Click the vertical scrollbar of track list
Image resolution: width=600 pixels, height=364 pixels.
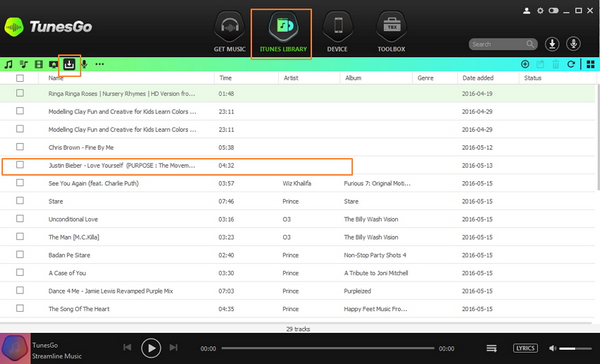[597, 138]
